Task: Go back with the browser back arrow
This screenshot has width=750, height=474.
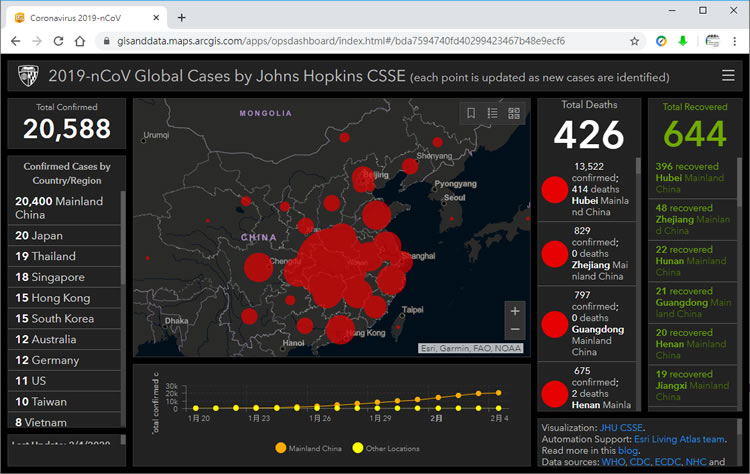Action: 15,41
